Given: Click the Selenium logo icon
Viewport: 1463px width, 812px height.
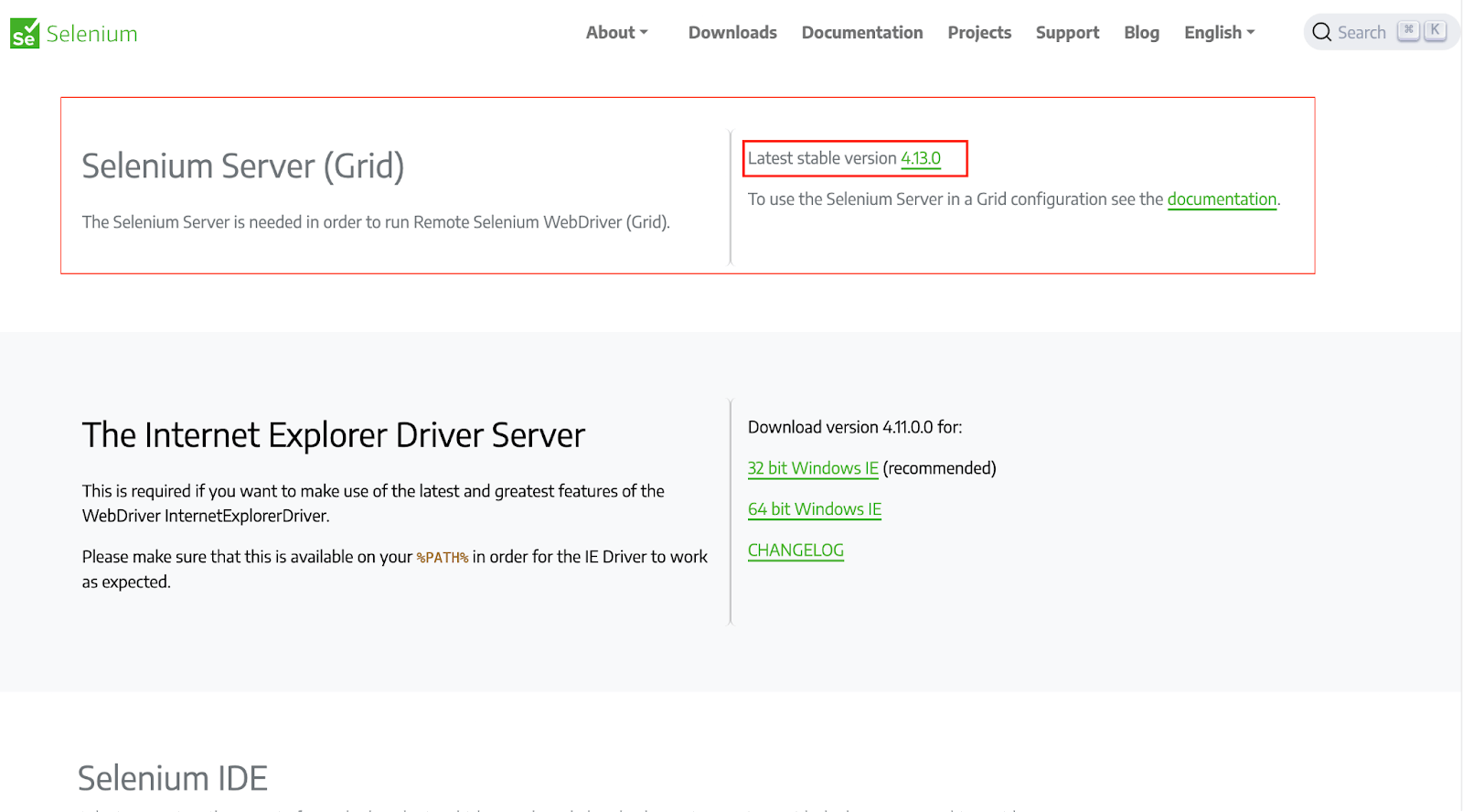Looking at the screenshot, I should pyautogui.click(x=25, y=33).
